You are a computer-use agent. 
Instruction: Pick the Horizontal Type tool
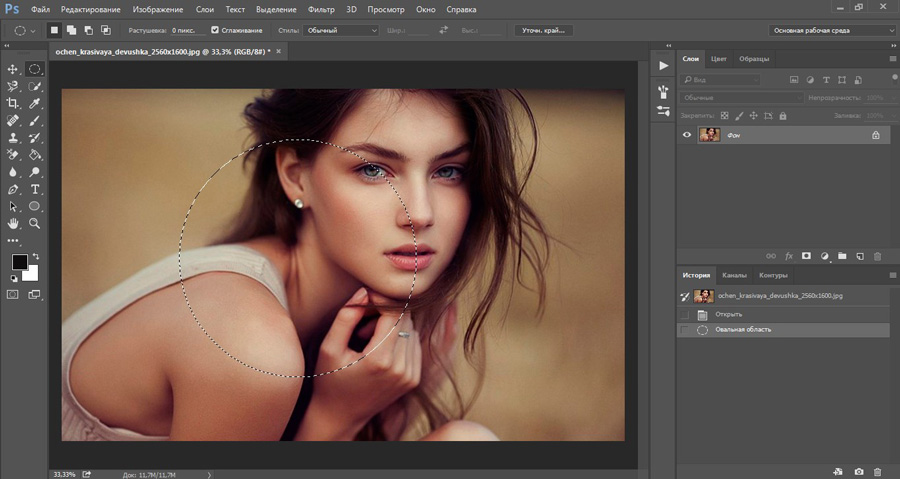pos(35,189)
